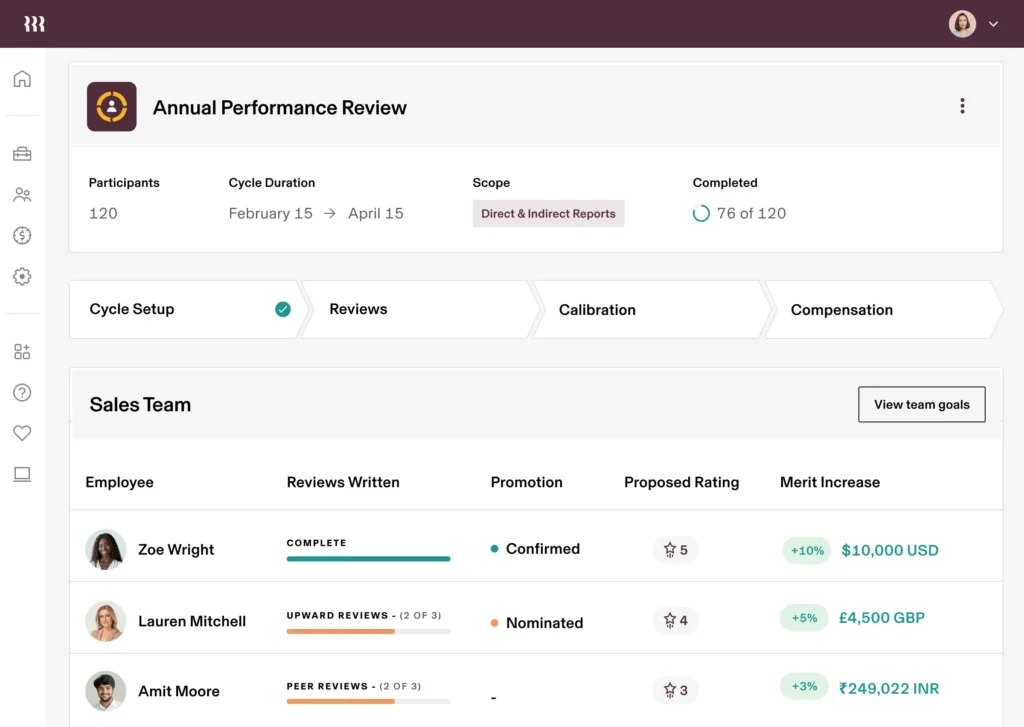Open the three-dot menu for Annual Performance Review
Screen dimensions: 1024x727
pos(962,105)
